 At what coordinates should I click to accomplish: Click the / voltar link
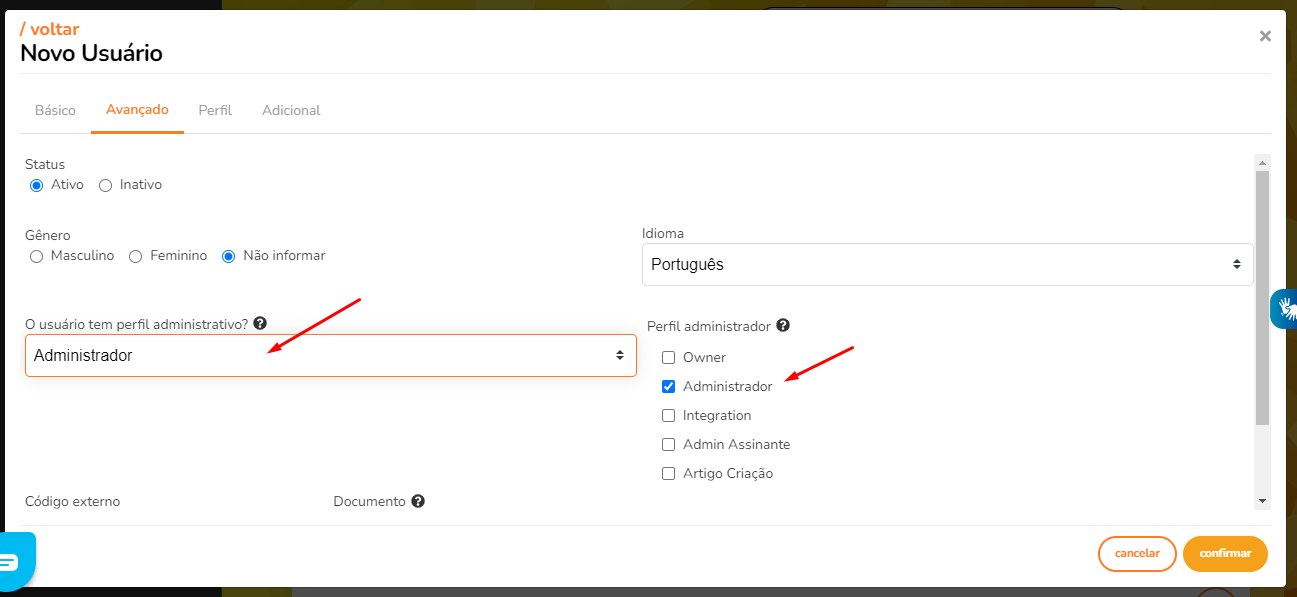coord(50,29)
